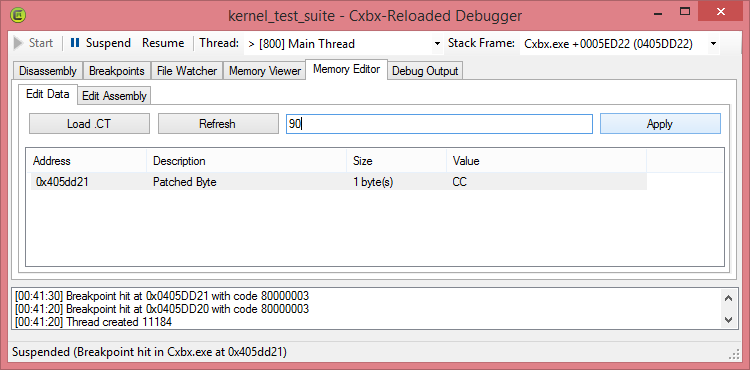Switch to the Breakpoints tab

pyautogui.click(x=117, y=71)
